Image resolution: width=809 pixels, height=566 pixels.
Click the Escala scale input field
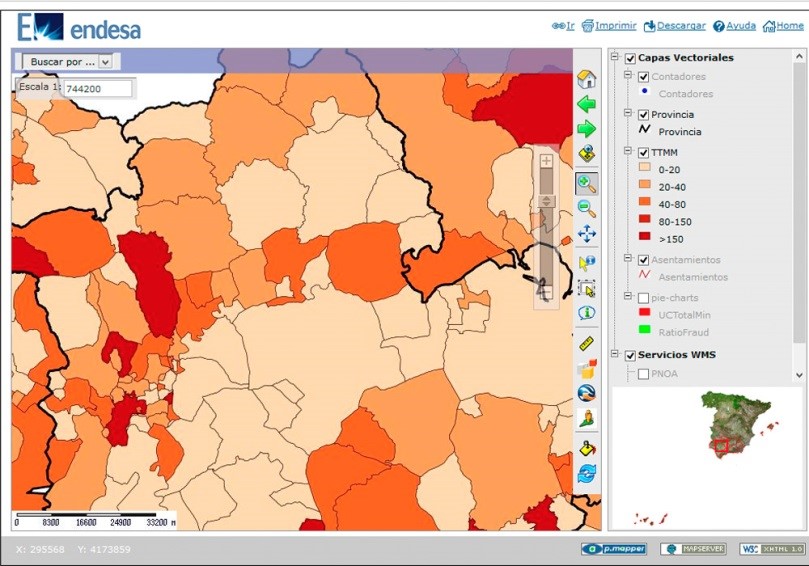(98, 89)
